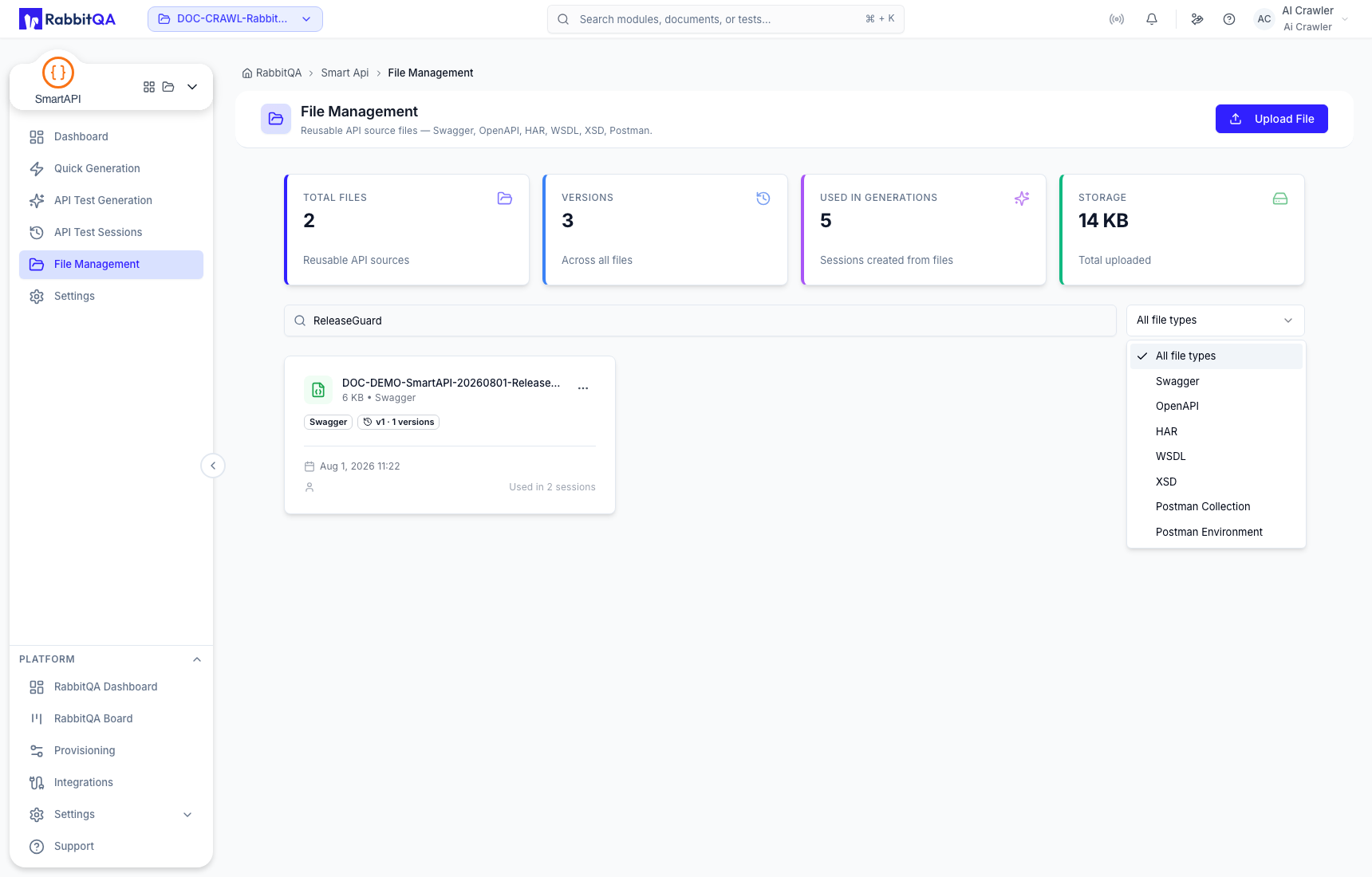Open Integrations page
This screenshot has height=877, width=1372.
111,783
